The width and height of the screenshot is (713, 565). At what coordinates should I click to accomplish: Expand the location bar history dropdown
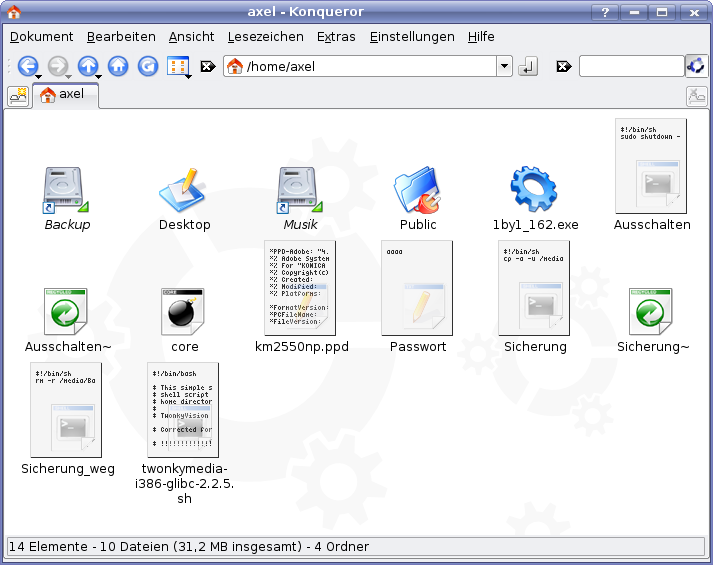(504, 66)
